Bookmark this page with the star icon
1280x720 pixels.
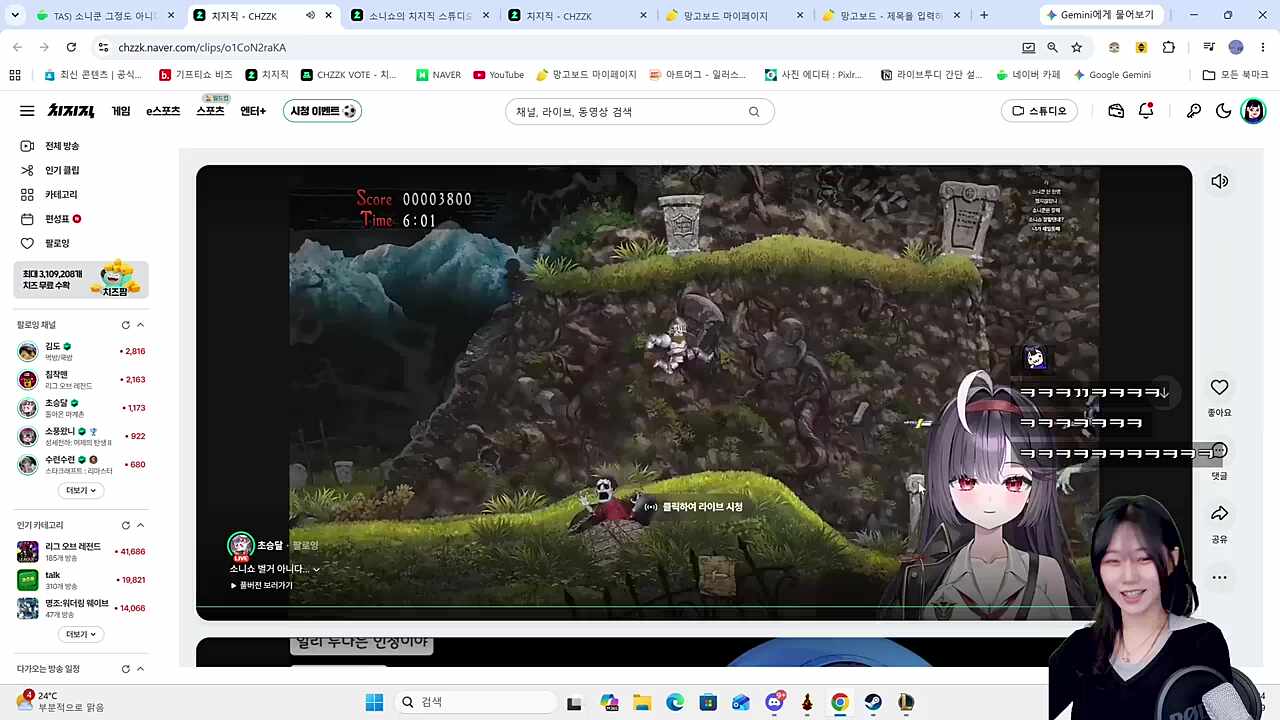1076,47
